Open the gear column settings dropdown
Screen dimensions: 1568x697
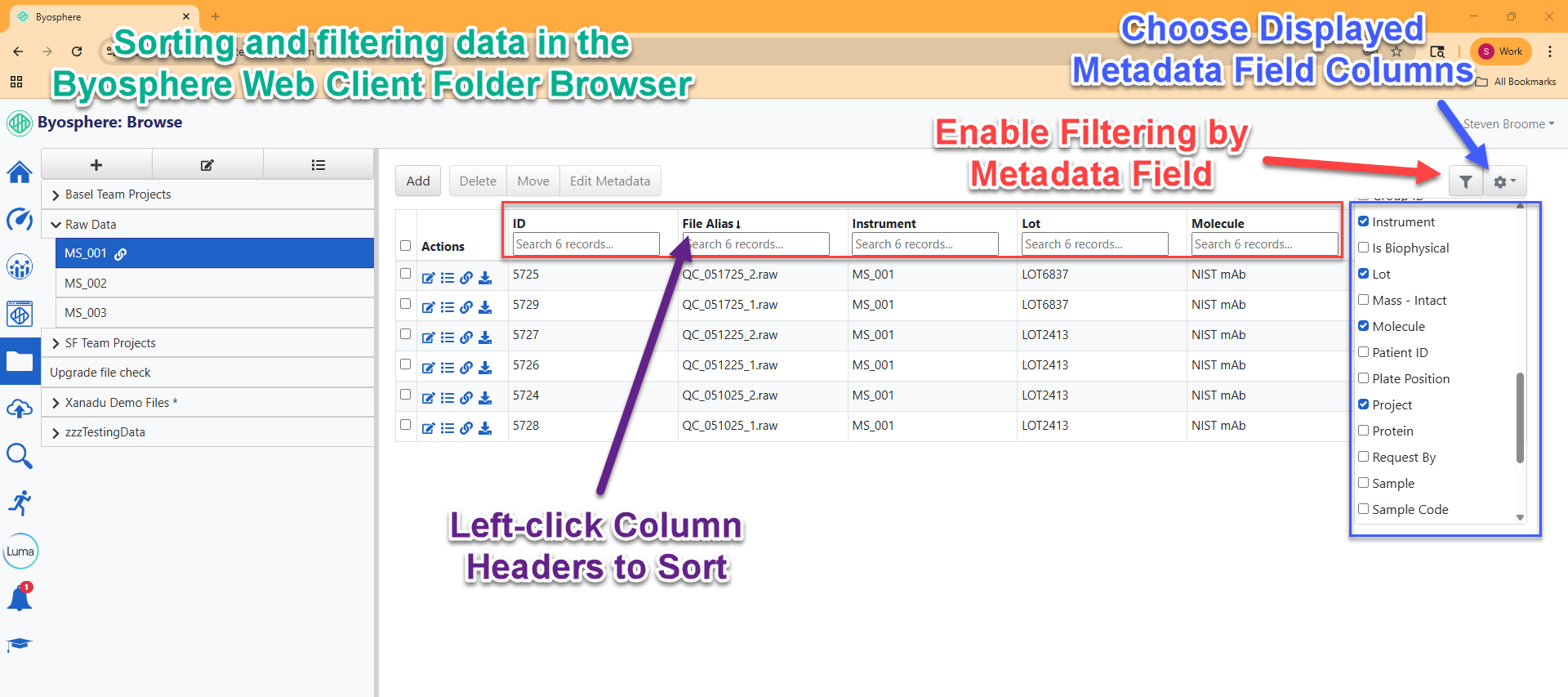point(1504,181)
